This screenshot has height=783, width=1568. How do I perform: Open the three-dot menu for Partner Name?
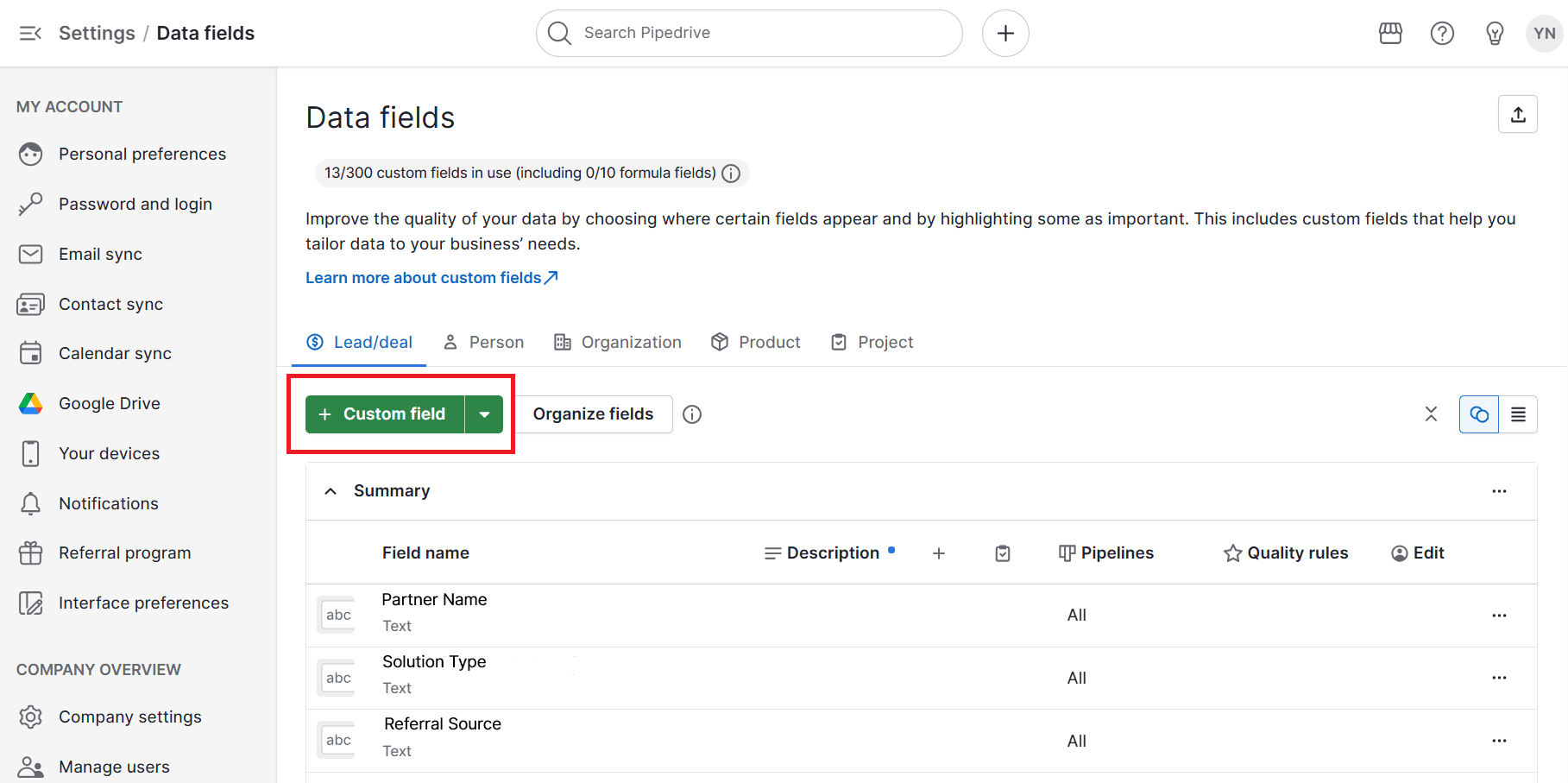pyautogui.click(x=1499, y=615)
